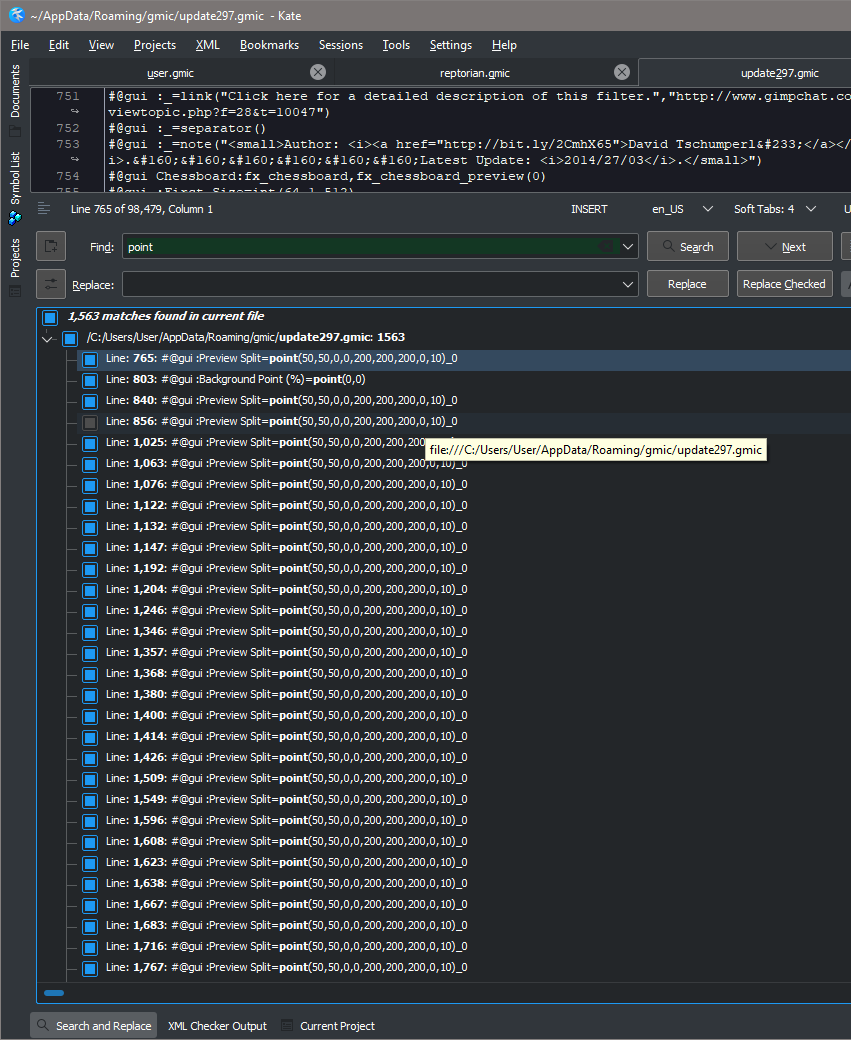Open the Replace history dropdown
Viewport: 851px width, 1040px height.
(x=628, y=285)
